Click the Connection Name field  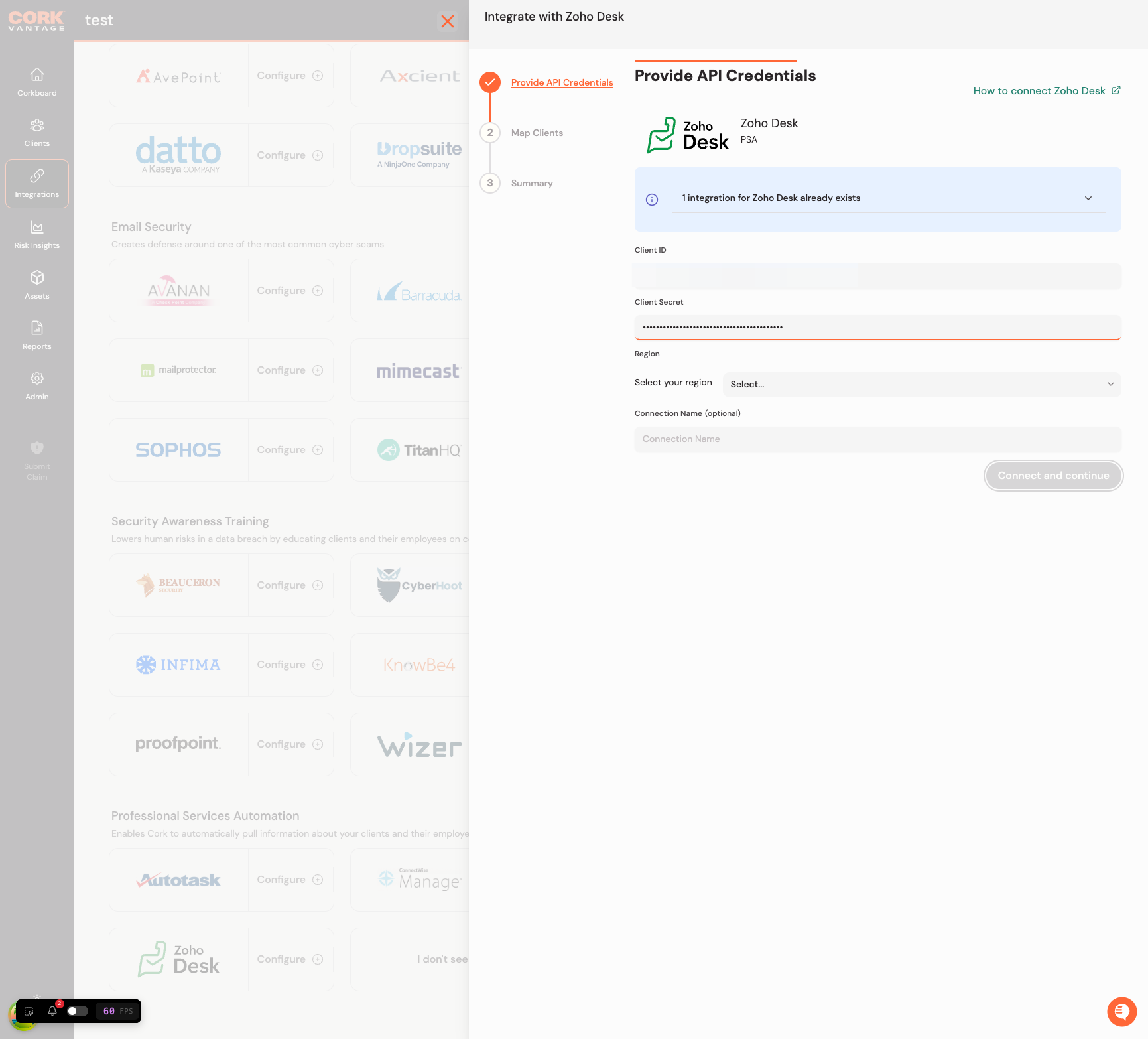[877, 439]
